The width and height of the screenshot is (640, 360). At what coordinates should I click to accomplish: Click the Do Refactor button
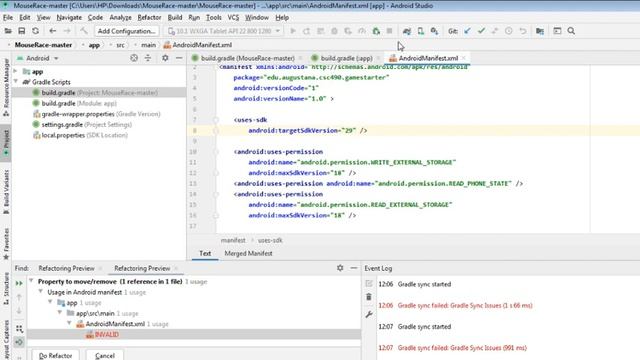tap(56, 356)
